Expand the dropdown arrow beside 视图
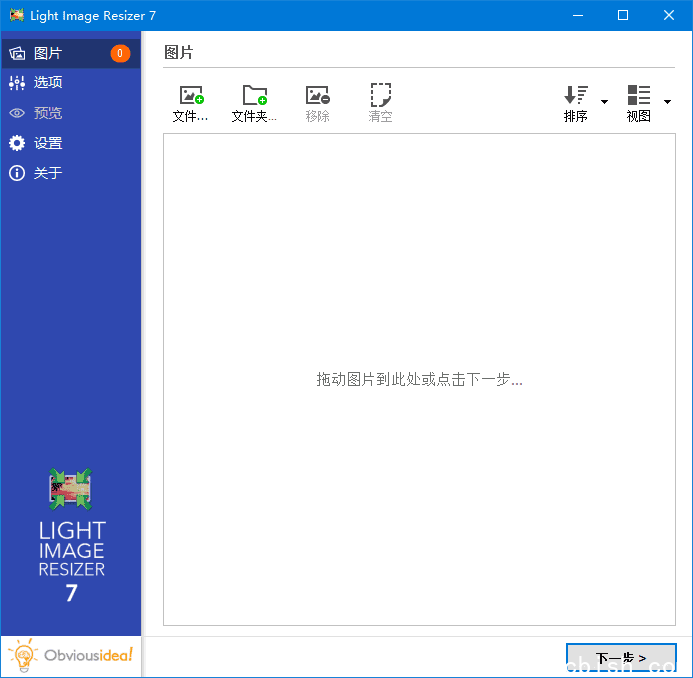The image size is (693, 678). tap(667, 102)
